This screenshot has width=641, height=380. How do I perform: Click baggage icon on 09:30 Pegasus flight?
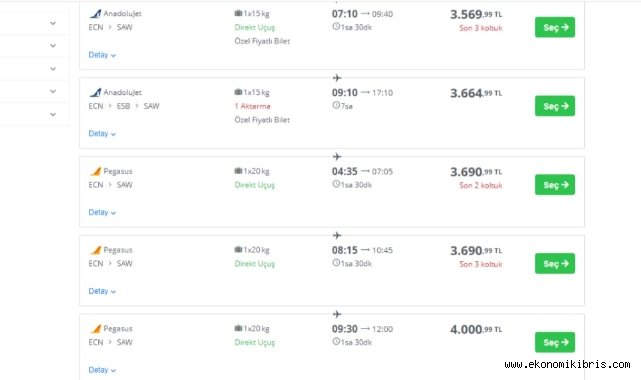[238, 328]
